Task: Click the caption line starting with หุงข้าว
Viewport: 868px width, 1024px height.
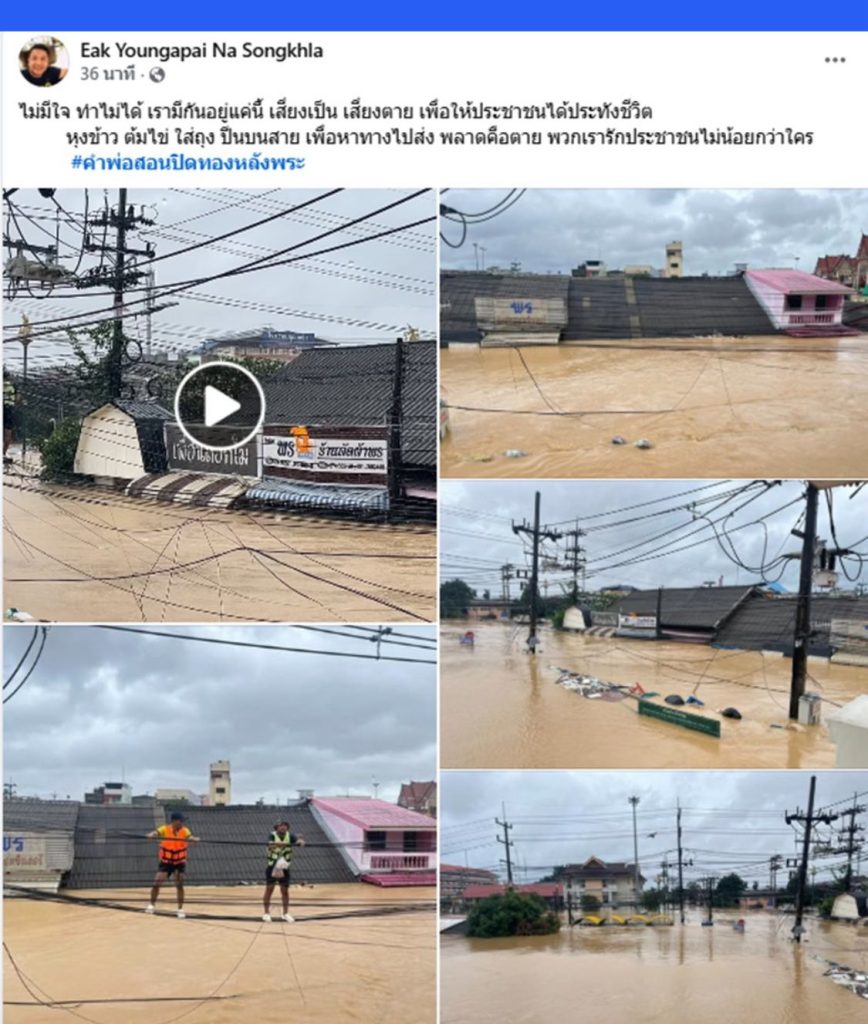Action: coord(440,137)
